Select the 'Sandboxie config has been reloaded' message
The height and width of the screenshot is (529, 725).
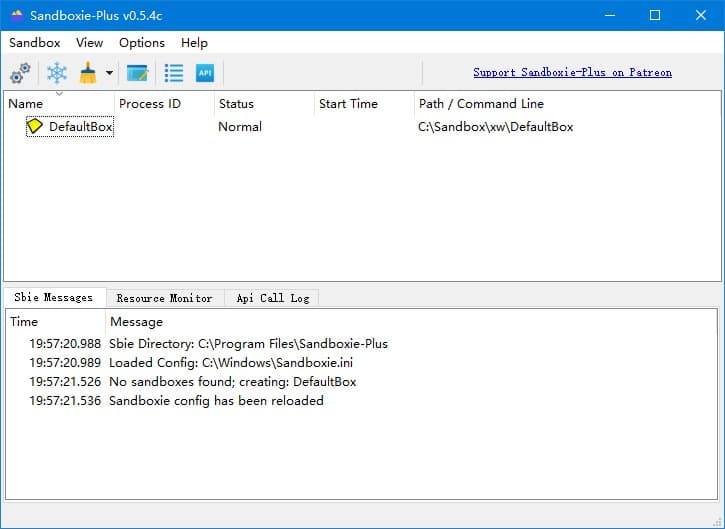(x=216, y=401)
